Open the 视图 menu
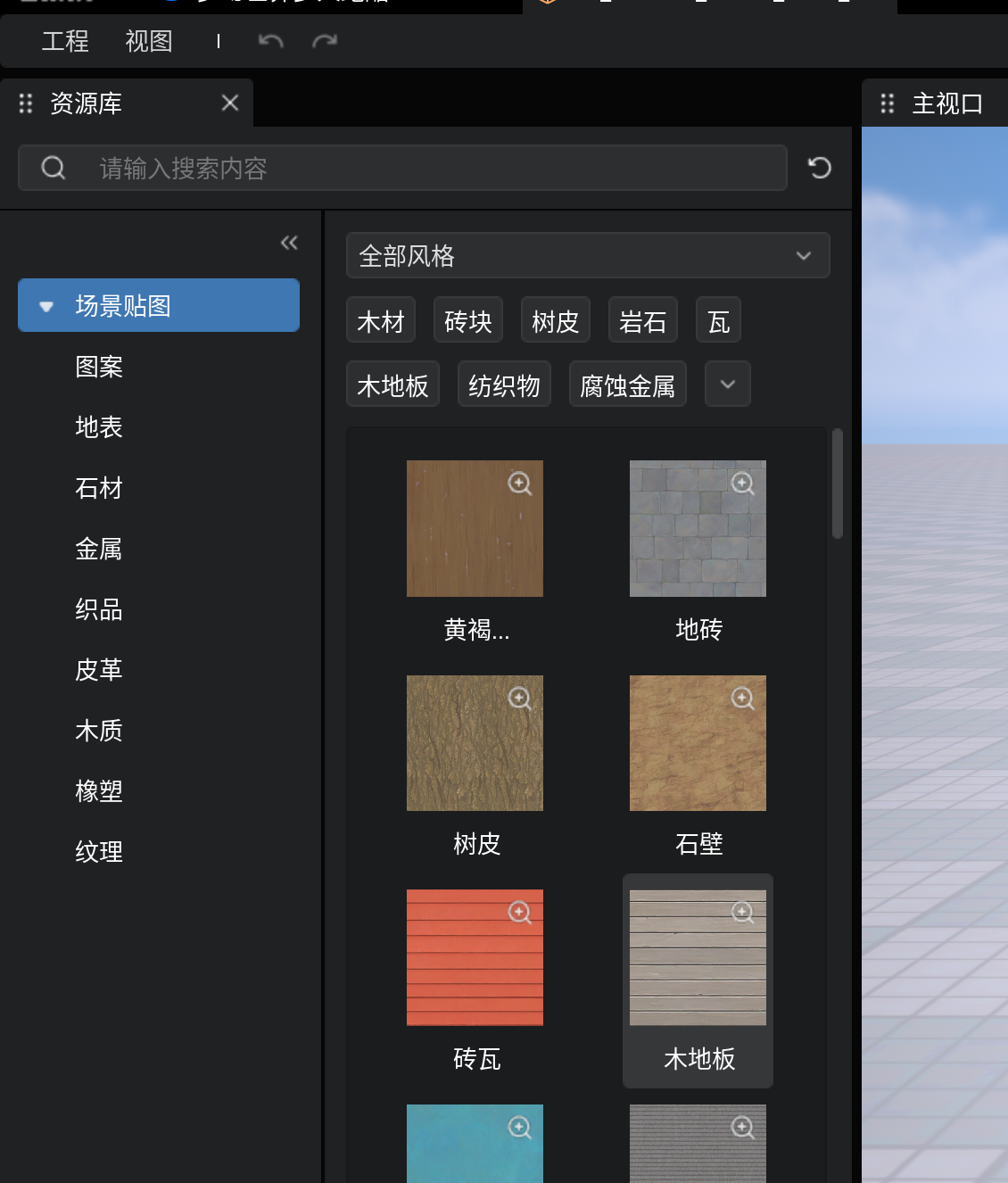Viewport: 1008px width, 1183px height. click(149, 41)
